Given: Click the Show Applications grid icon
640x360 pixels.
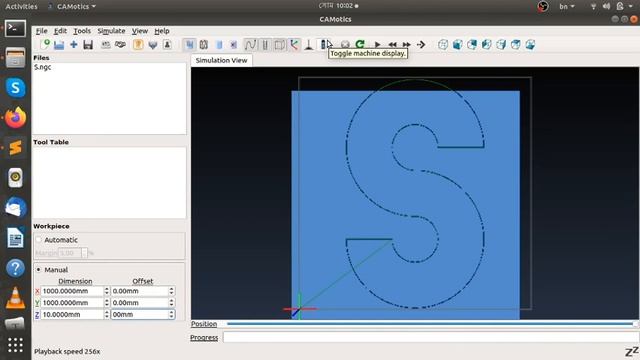Looking at the screenshot, I should coord(16,345).
